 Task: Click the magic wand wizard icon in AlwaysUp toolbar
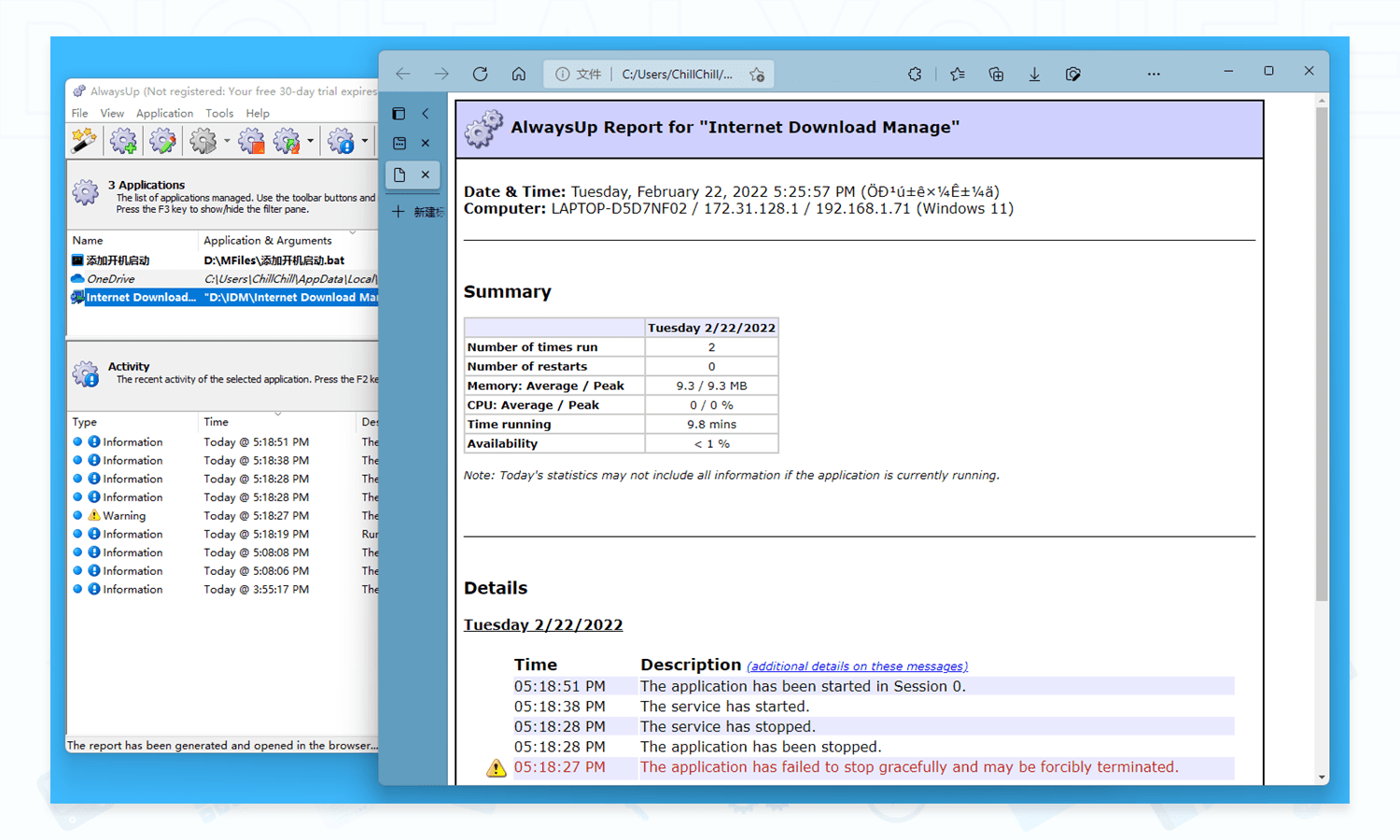pyautogui.click(x=84, y=141)
